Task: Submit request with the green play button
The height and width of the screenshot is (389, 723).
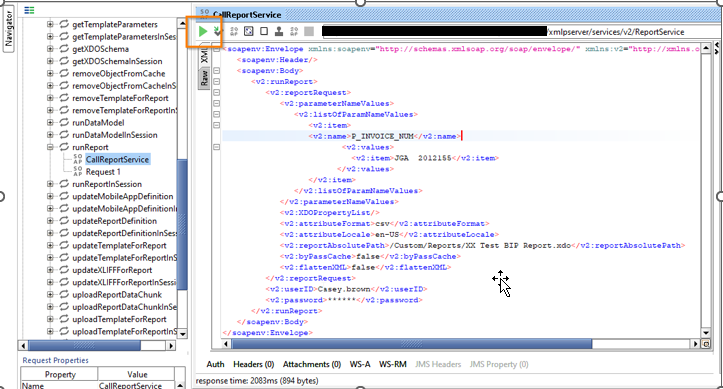Action: (203, 31)
